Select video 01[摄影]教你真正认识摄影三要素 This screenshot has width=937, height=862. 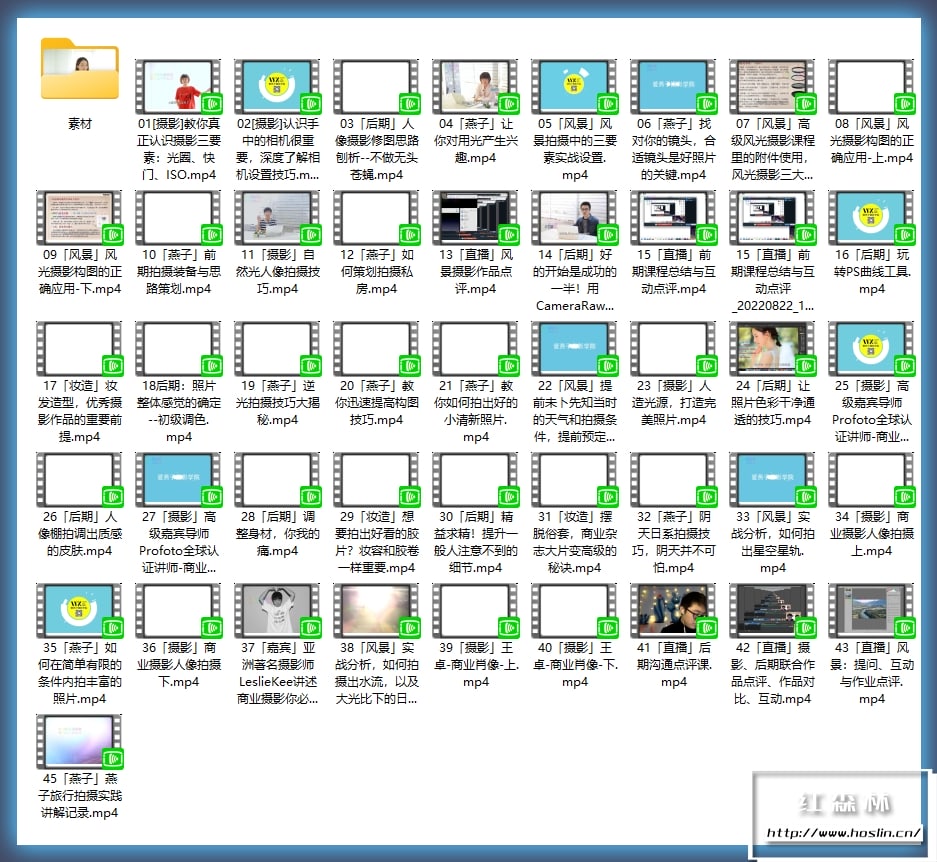click(178, 87)
